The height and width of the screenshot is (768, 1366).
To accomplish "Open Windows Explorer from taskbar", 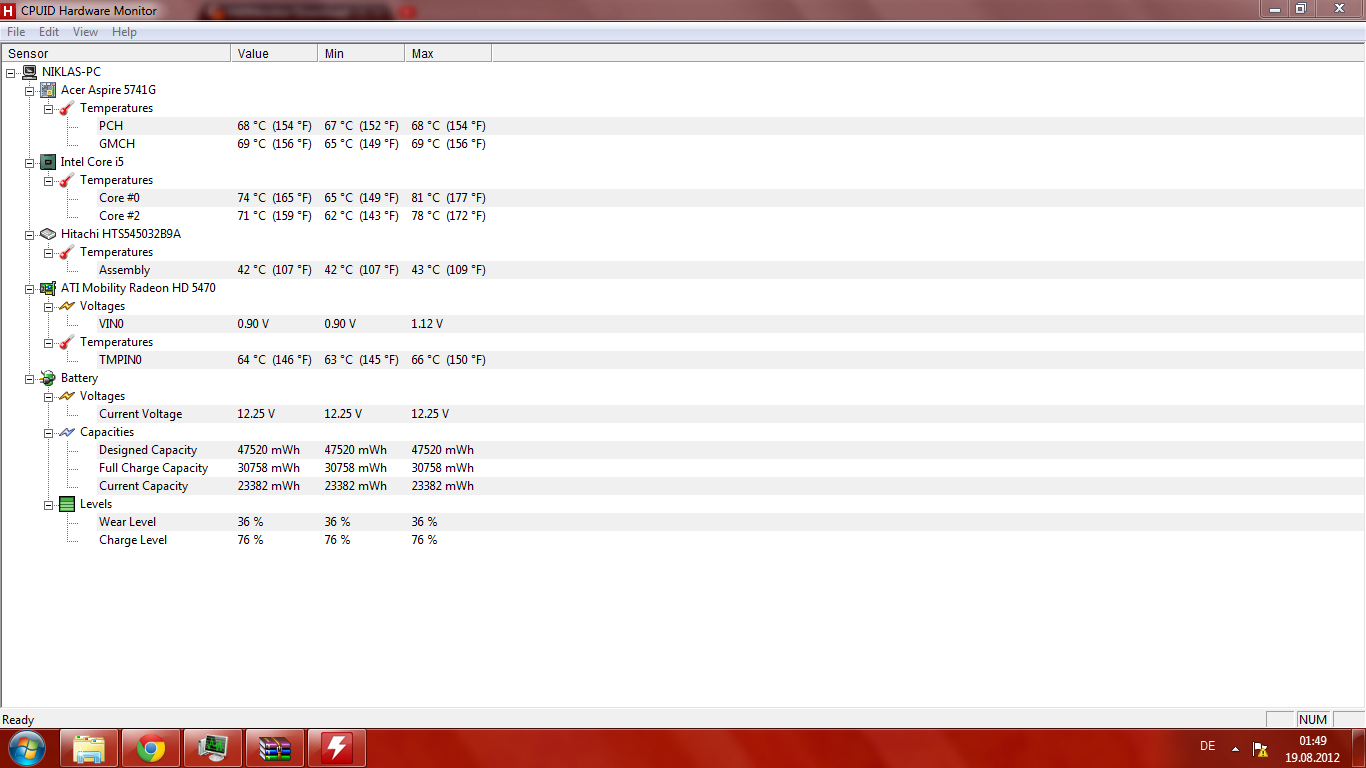I will tap(89, 748).
